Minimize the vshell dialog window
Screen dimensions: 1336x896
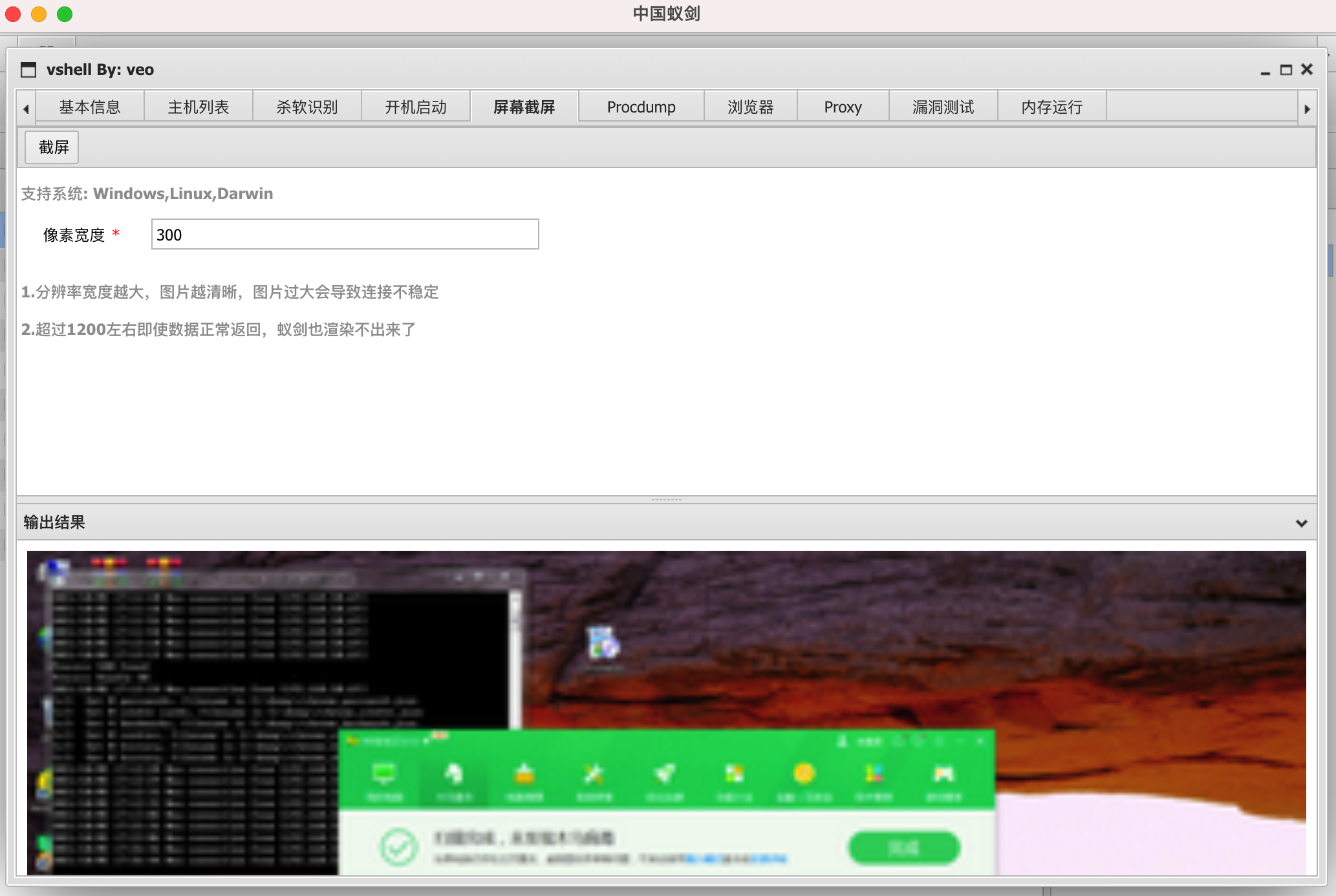pyautogui.click(x=1265, y=70)
